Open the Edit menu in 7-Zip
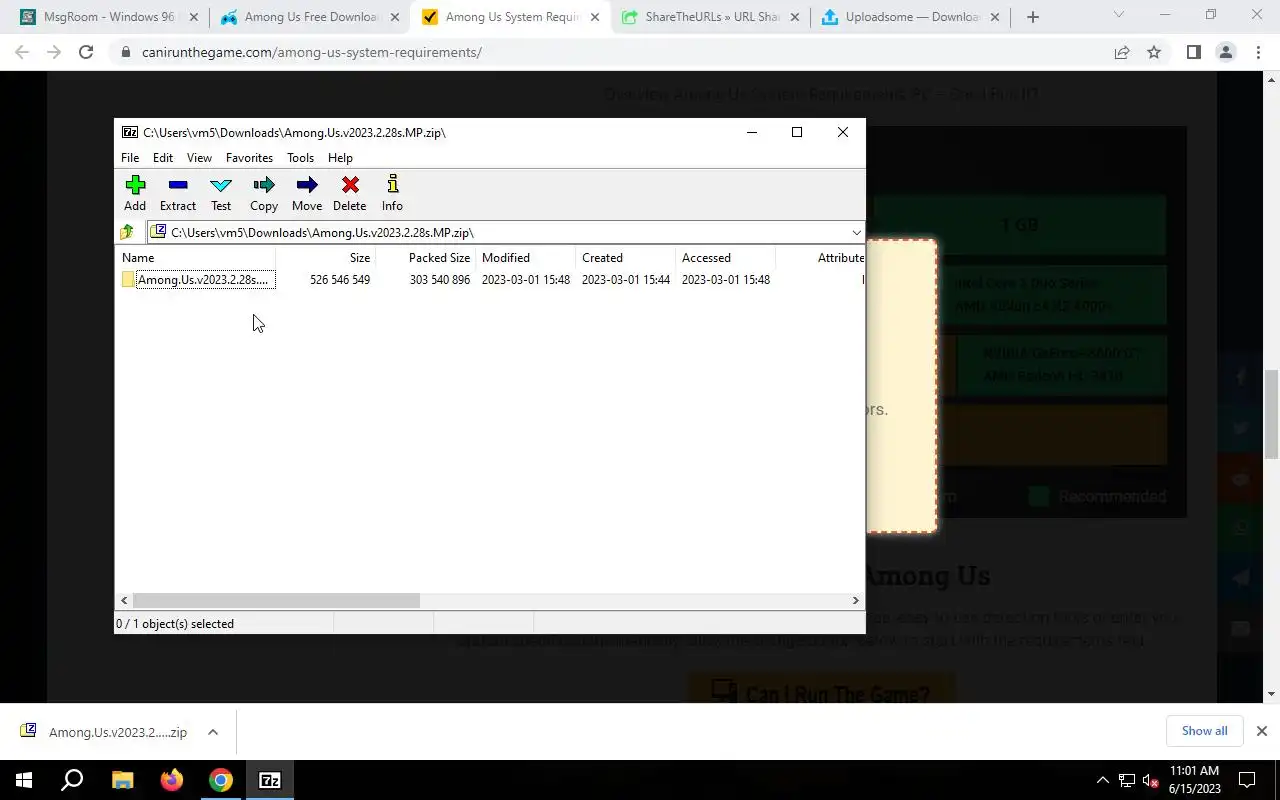The width and height of the screenshot is (1280, 800). (x=163, y=158)
